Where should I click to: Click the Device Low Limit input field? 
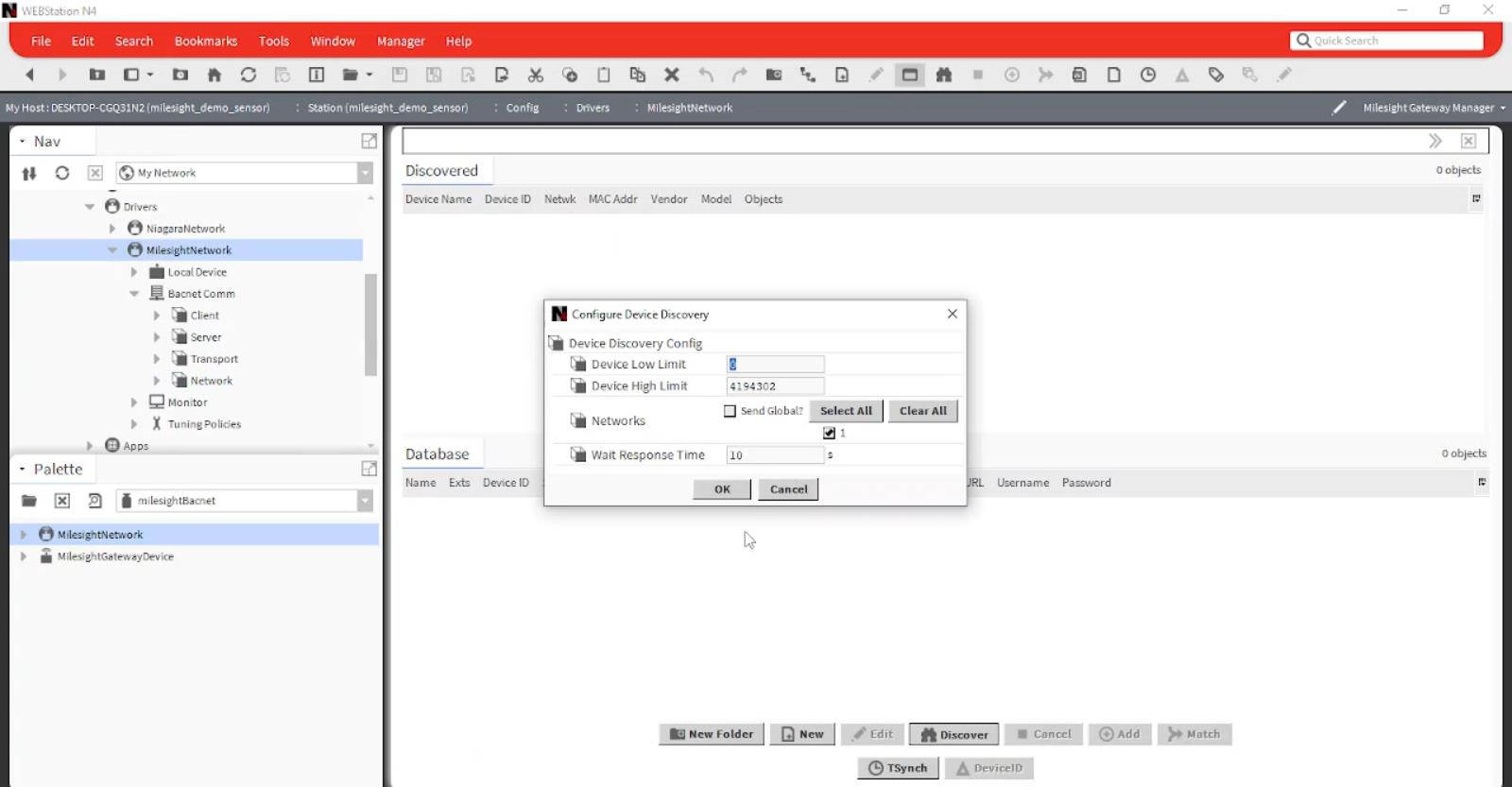pos(775,365)
